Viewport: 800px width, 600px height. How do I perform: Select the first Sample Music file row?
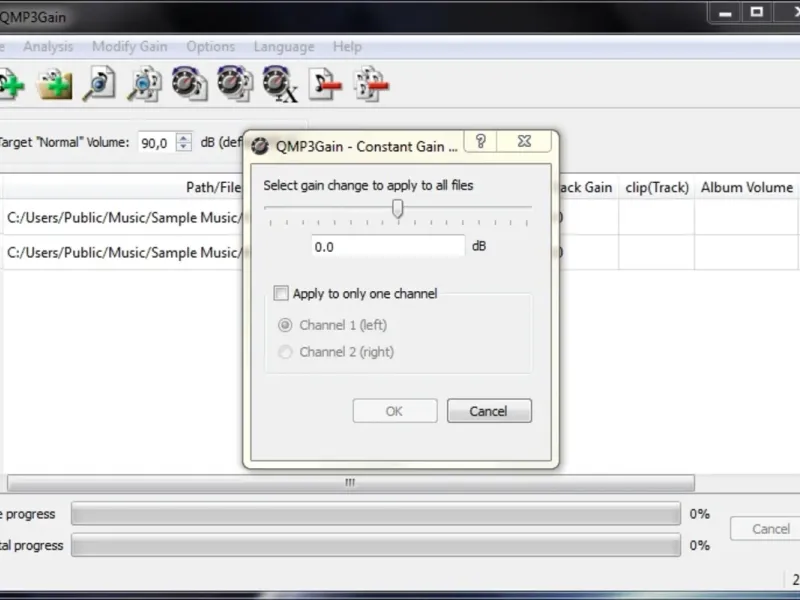123,218
